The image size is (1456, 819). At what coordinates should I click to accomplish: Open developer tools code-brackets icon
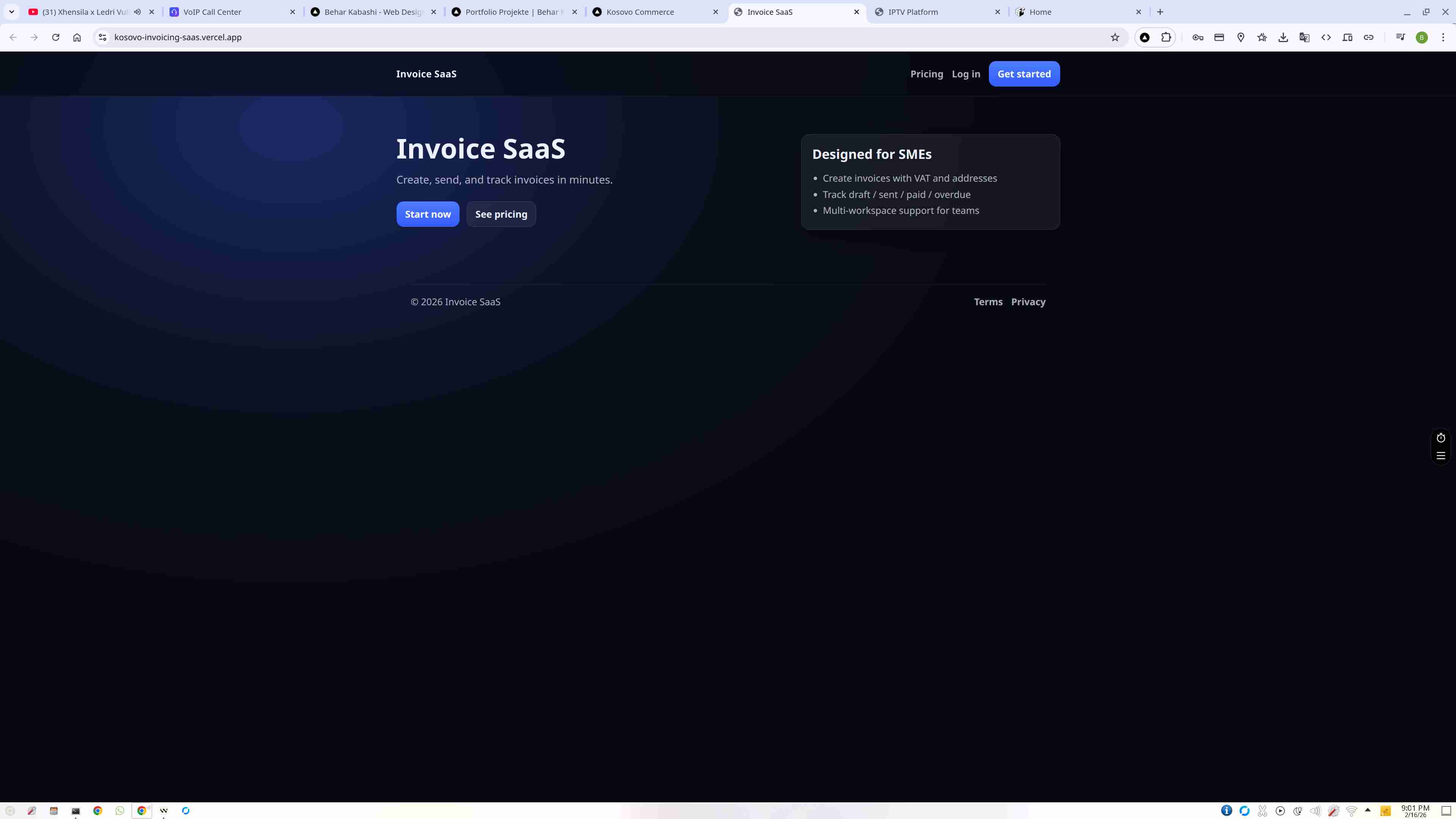pyautogui.click(x=1326, y=37)
